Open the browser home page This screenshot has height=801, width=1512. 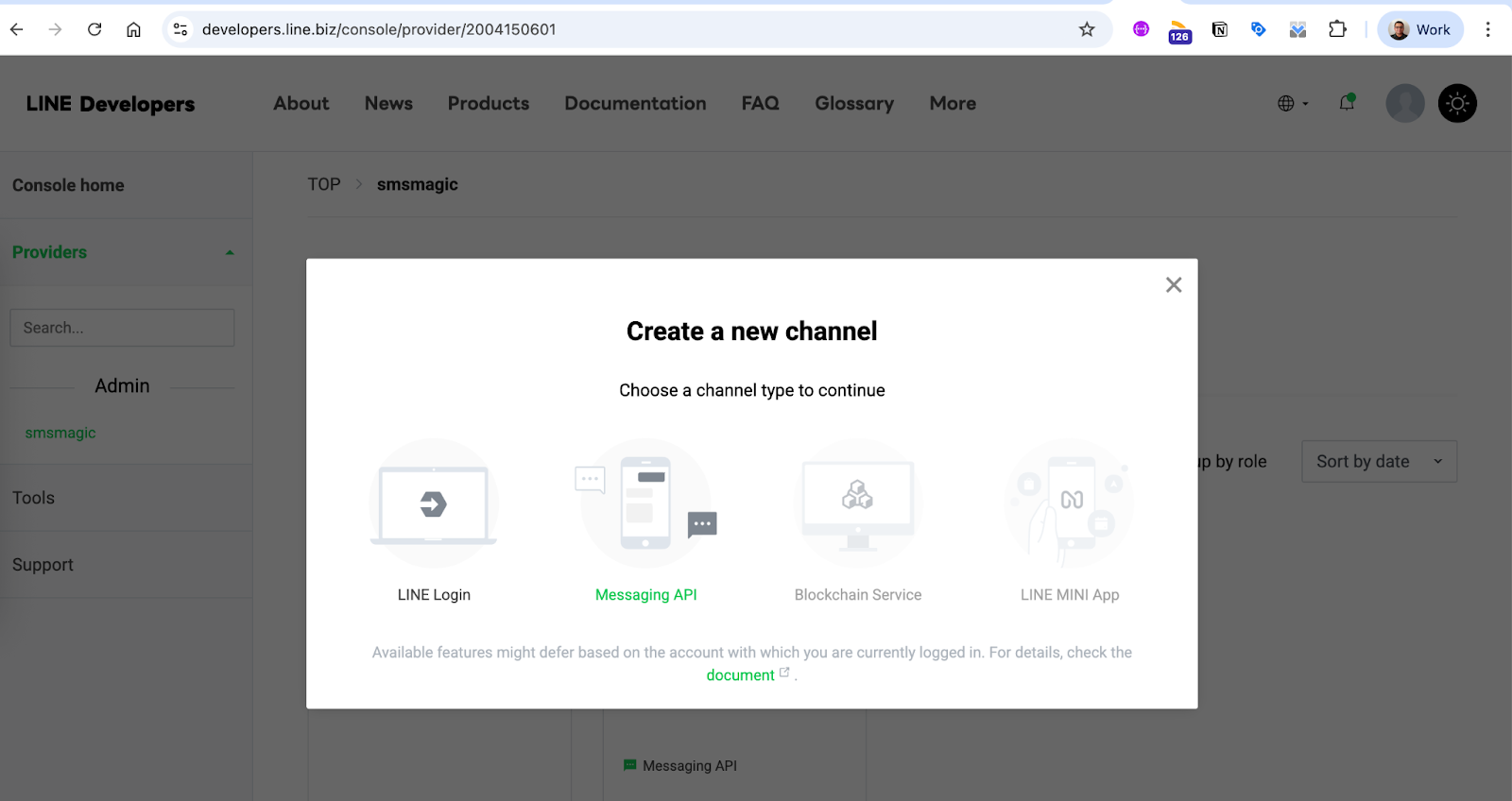click(133, 29)
